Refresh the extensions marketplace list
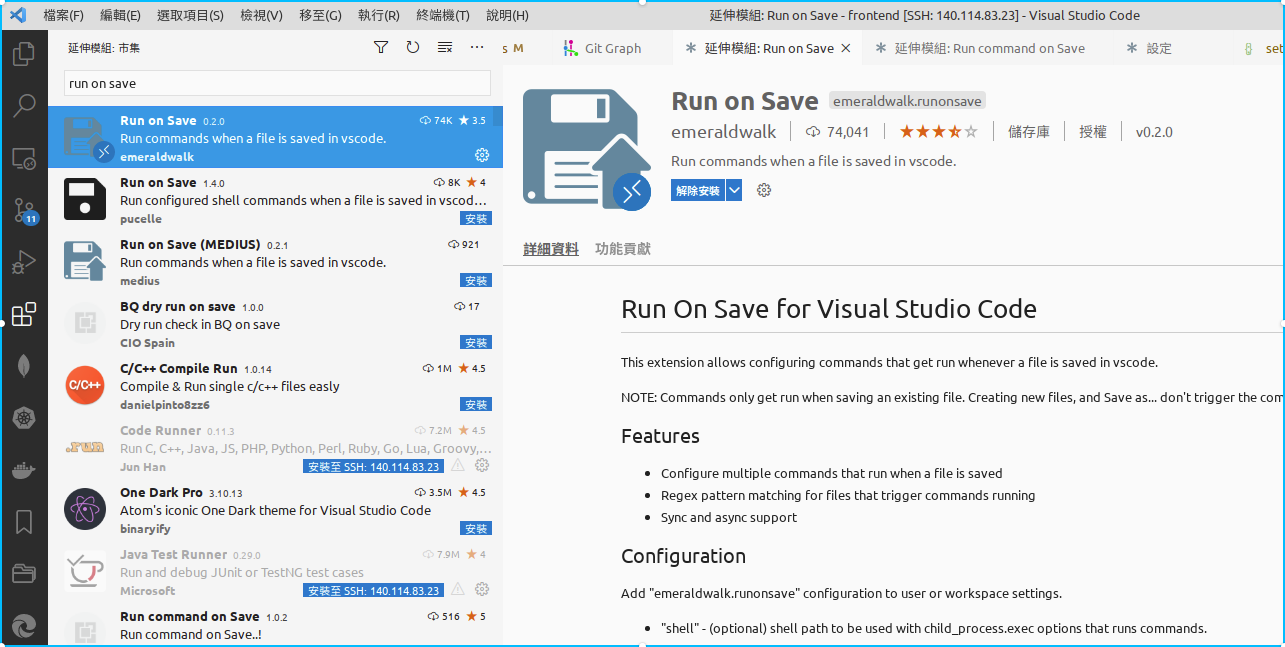 413,48
